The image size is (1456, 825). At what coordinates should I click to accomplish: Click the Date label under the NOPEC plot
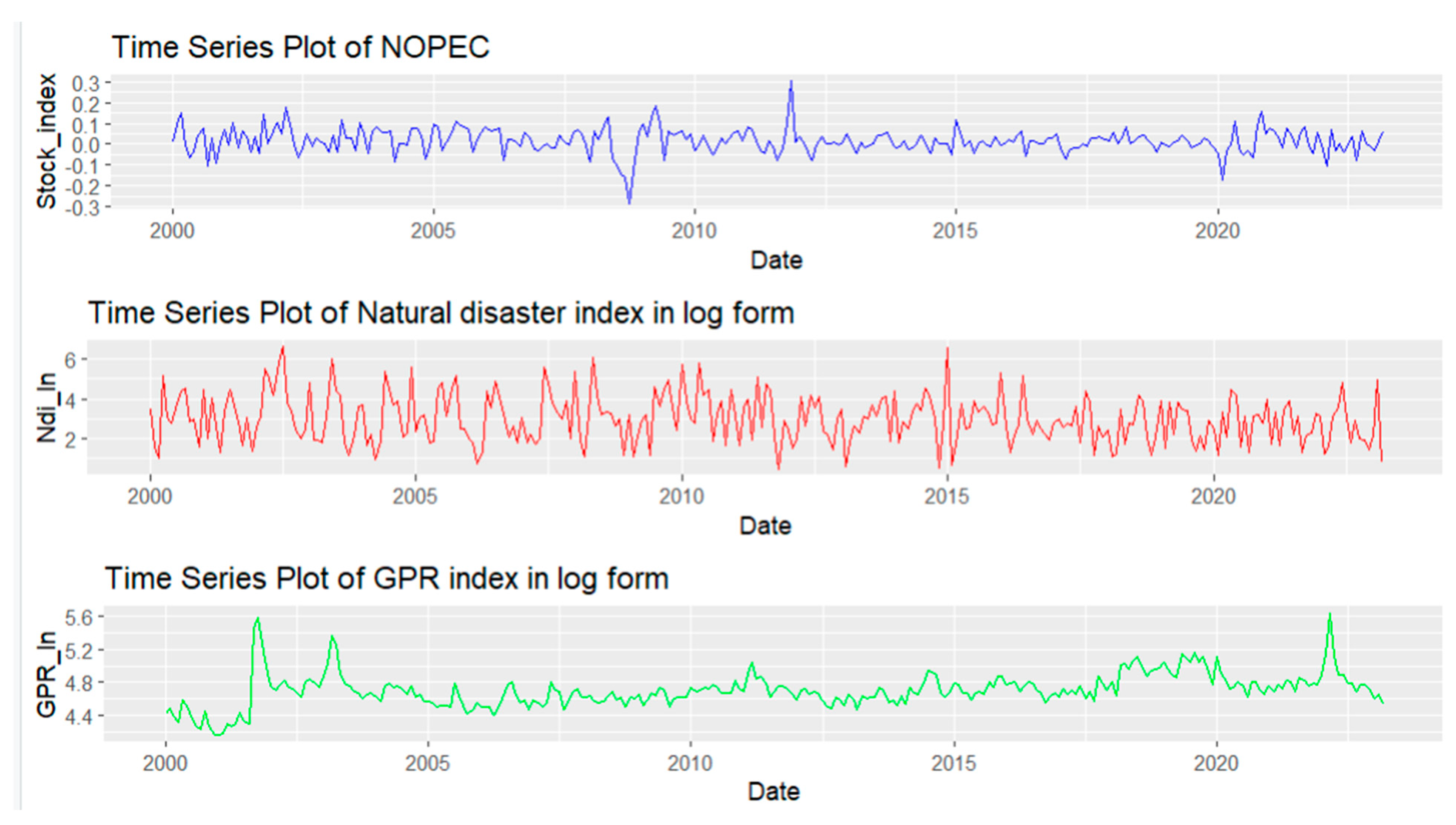coord(776,261)
